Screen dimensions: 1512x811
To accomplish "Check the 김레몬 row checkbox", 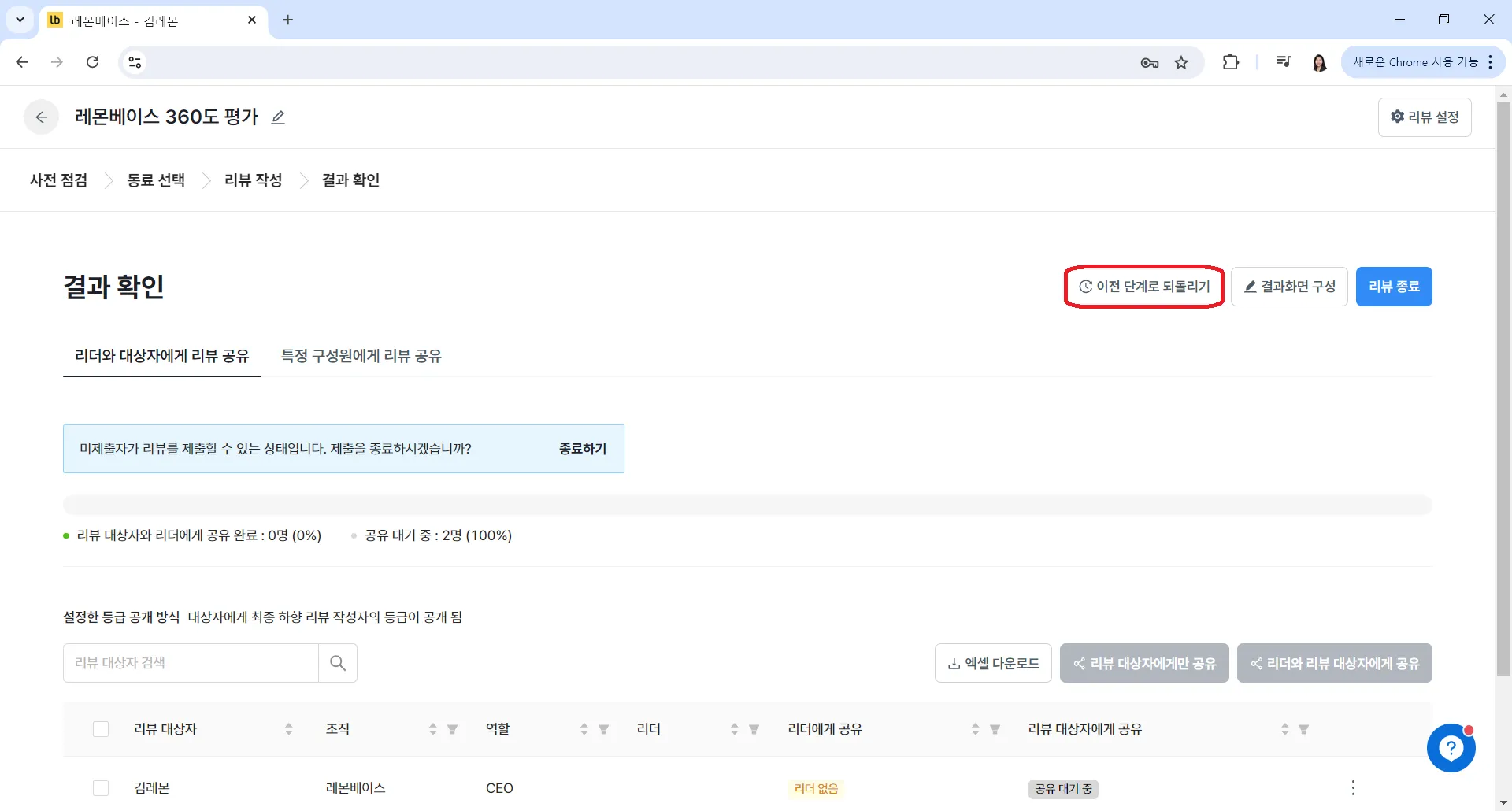I will tap(101, 788).
